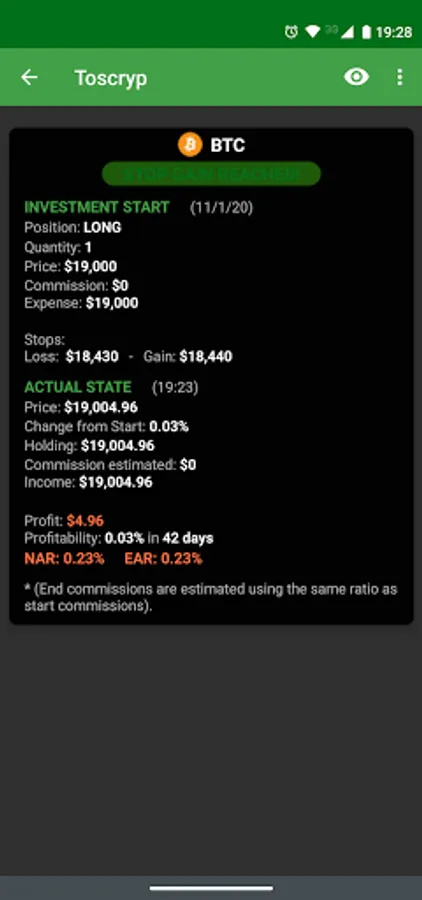
Task: Tap the Loss stop $18,430 value
Action: (92, 356)
